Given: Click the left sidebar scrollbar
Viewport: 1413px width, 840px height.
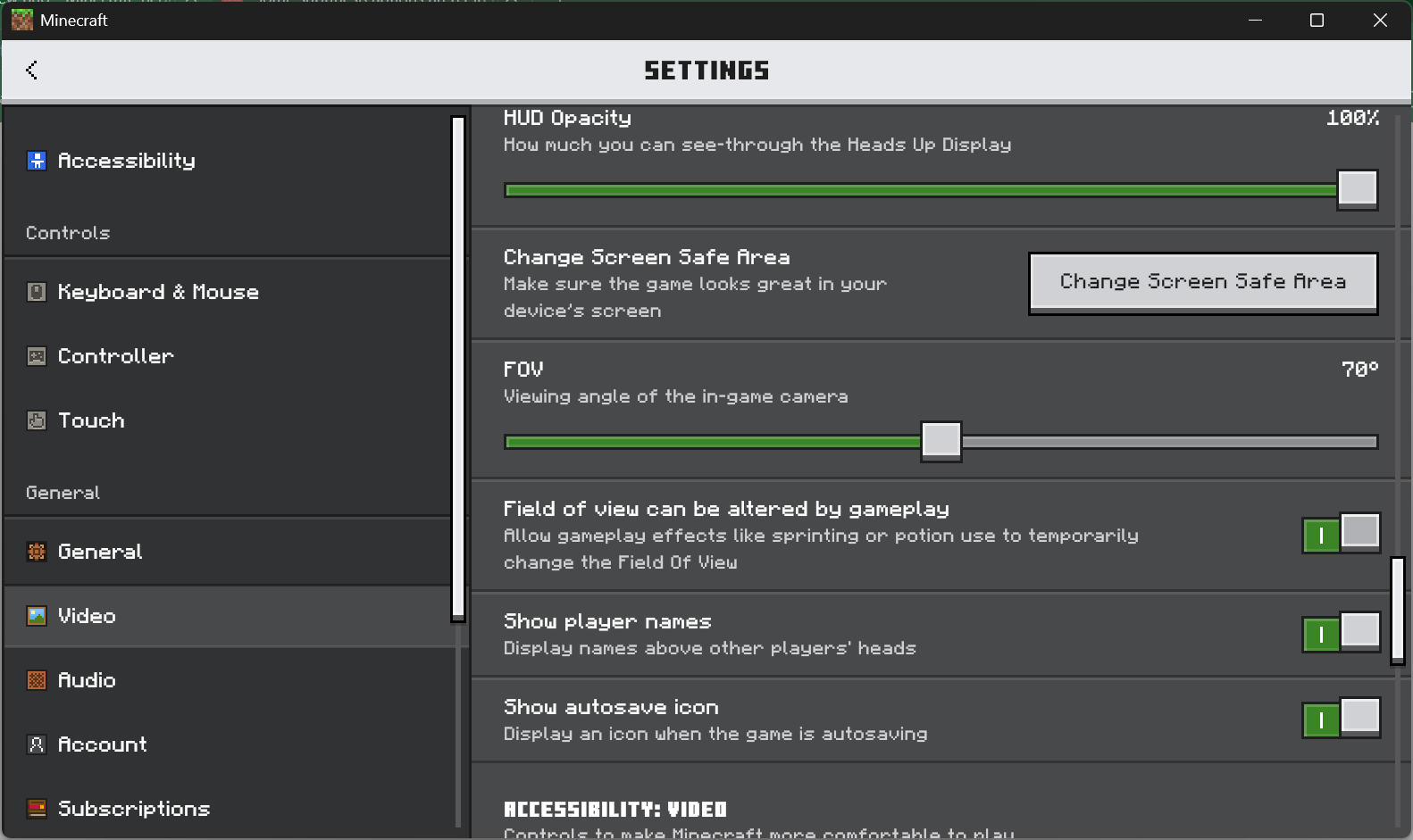Looking at the screenshot, I should click(458, 369).
